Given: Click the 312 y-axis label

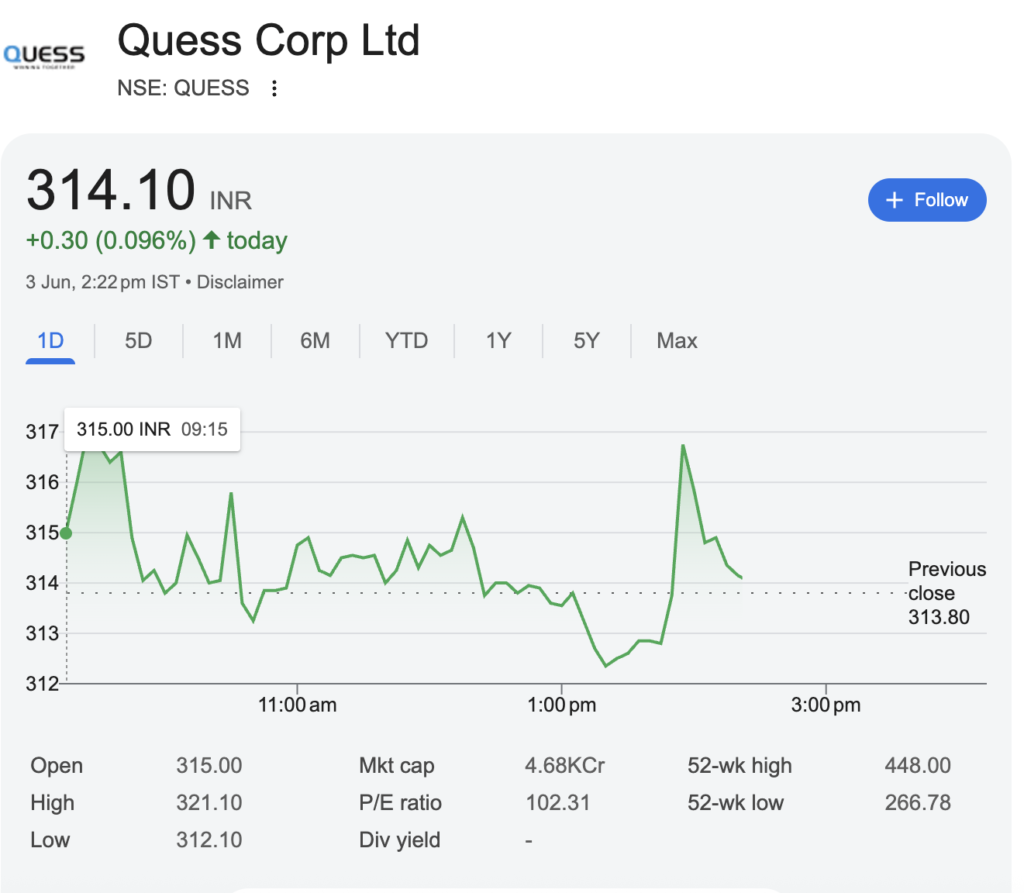Looking at the screenshot, I should 42,684.
